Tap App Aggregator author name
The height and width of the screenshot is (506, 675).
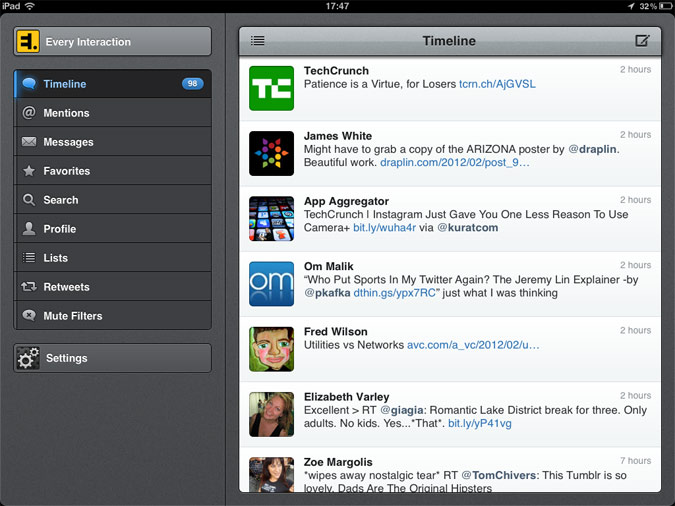coord(346,201)
